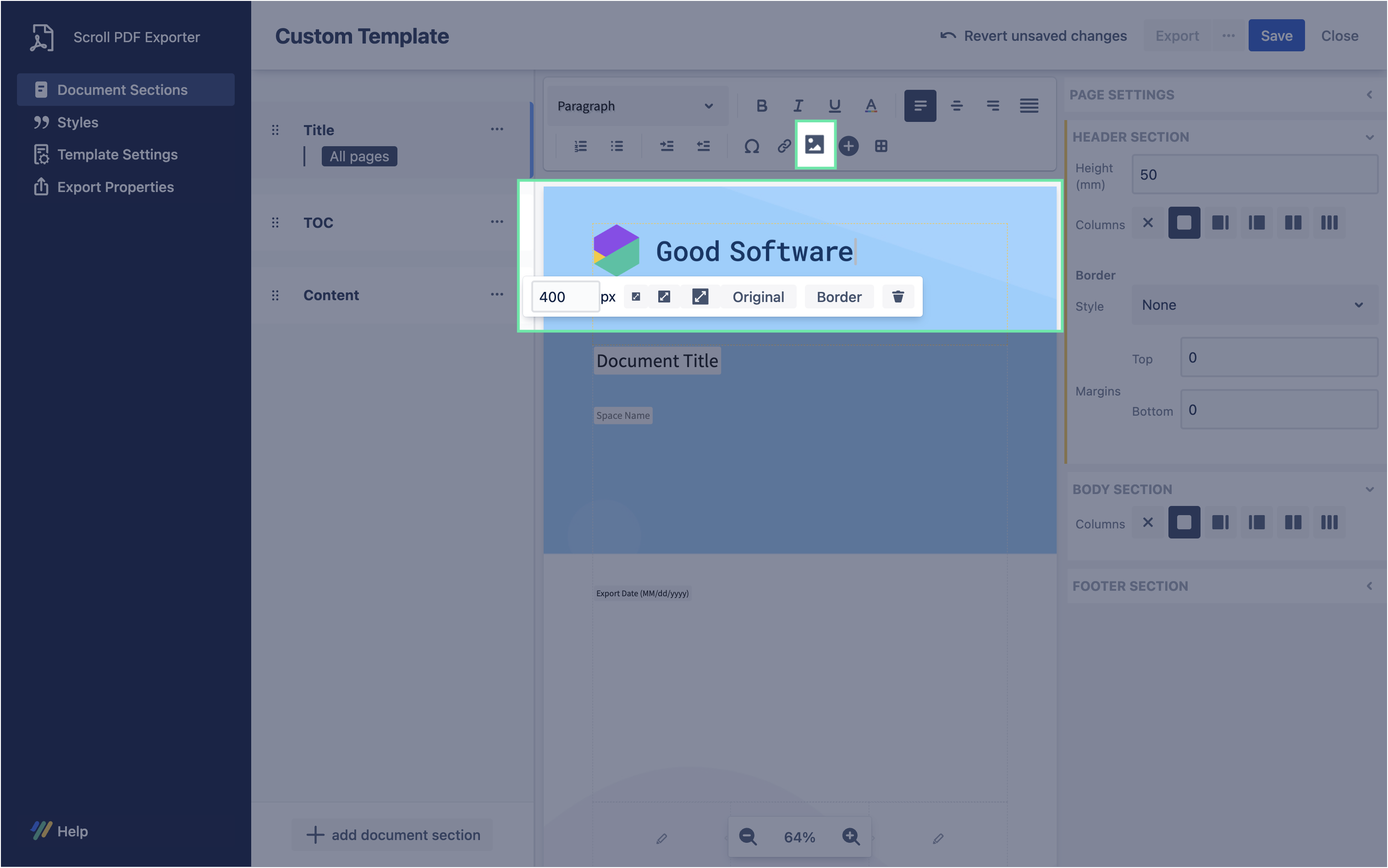Zoom in with magnifier plus icon
The width and height of the screenshot is (1388, 868).
(851, 836)
